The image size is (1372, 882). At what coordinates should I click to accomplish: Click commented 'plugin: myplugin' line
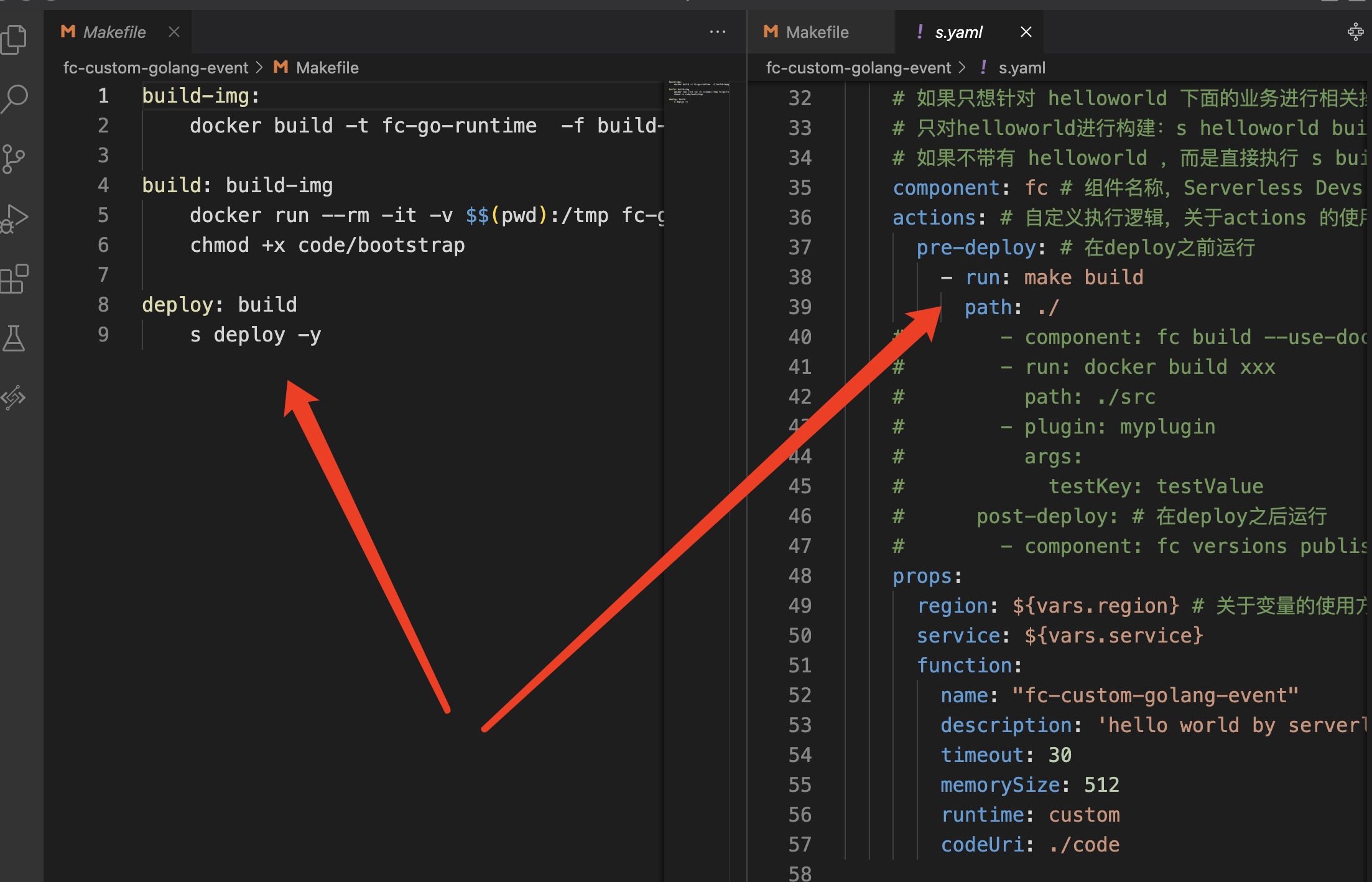point(1108,427)
